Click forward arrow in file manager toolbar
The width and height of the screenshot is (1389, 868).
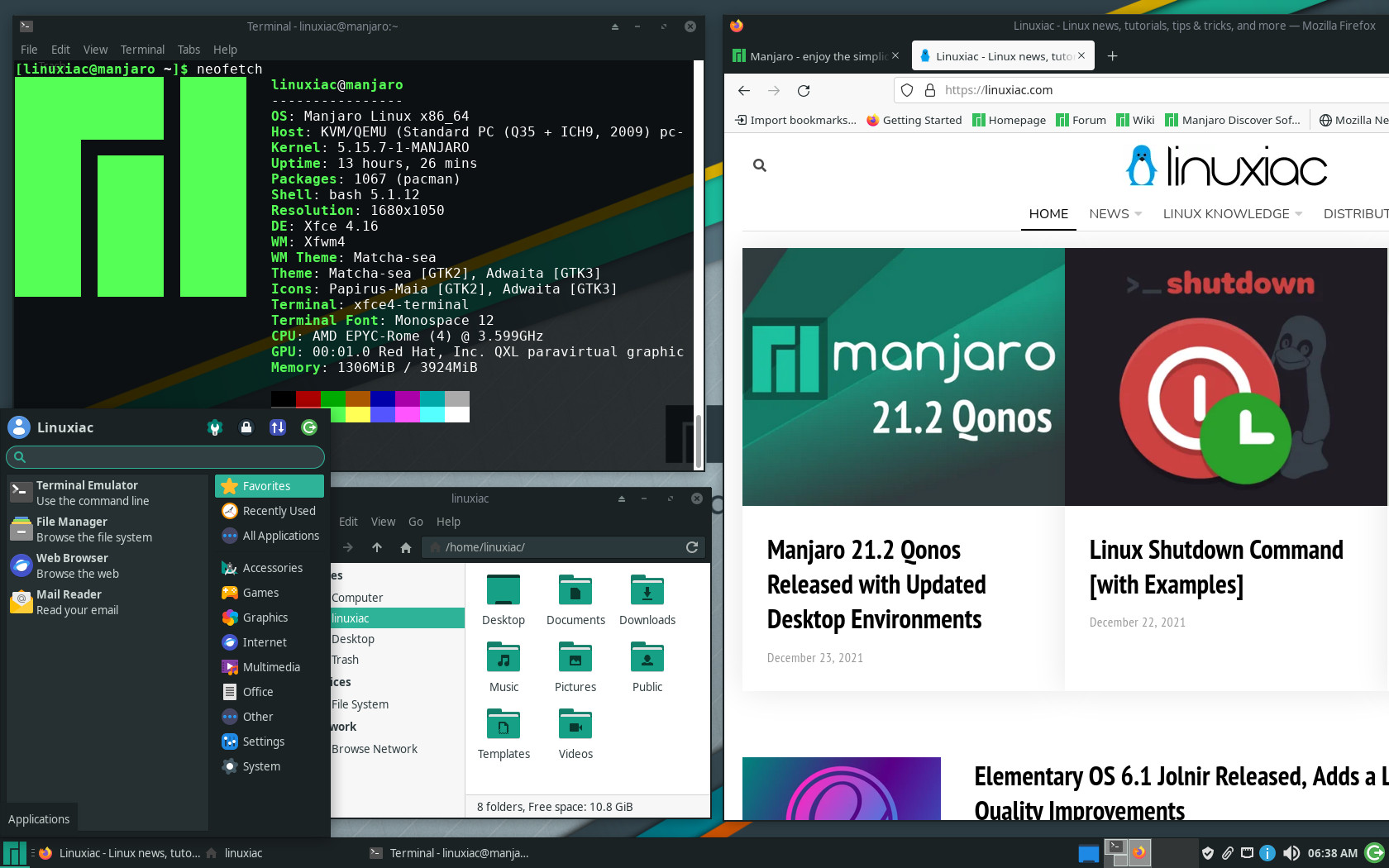click(348, 547)
